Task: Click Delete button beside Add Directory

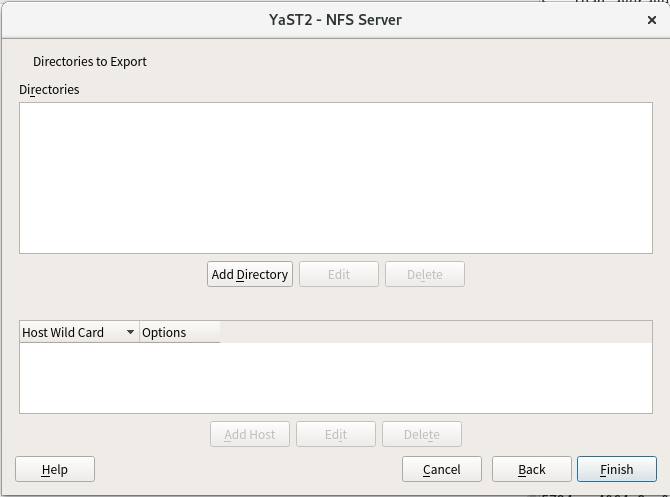Action: click(x=425, y=274)
